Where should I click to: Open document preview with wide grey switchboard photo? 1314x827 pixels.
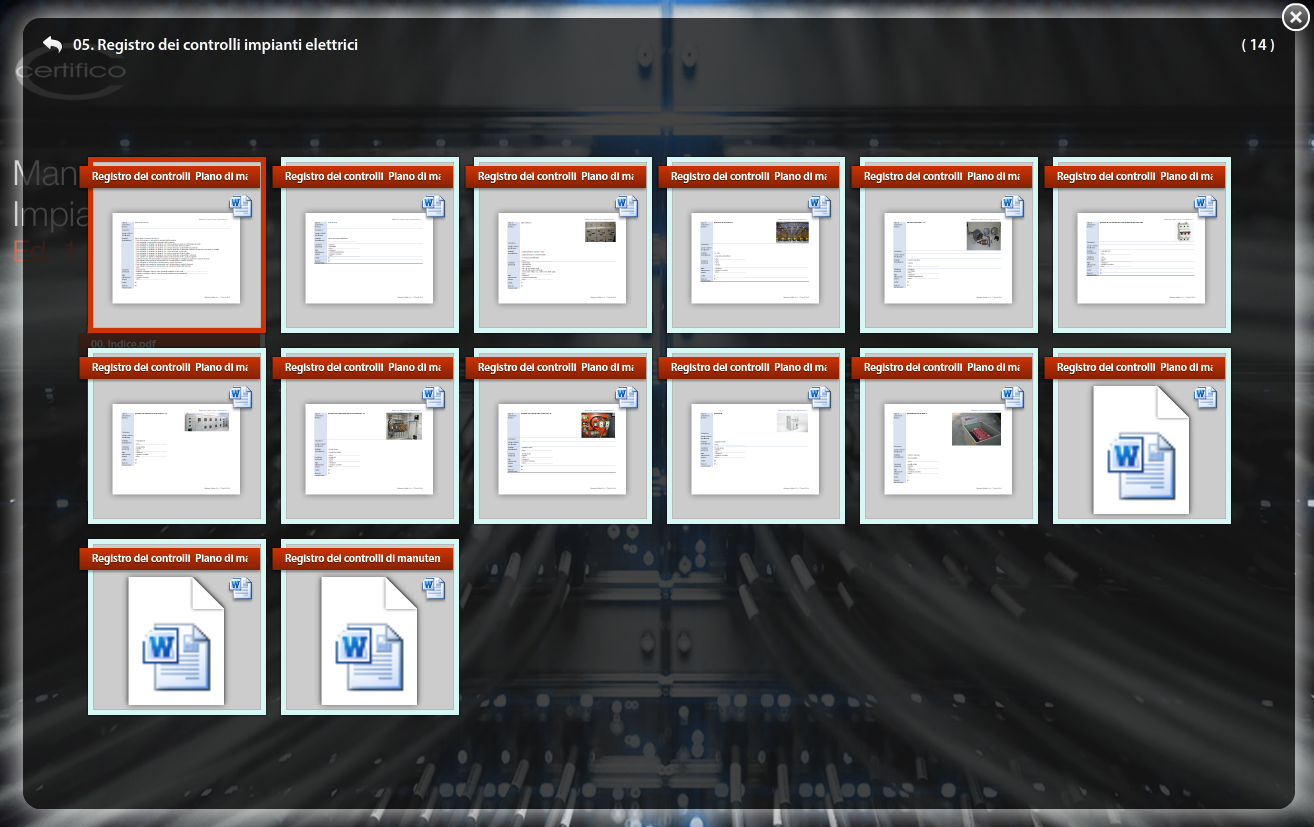point(176,449)
